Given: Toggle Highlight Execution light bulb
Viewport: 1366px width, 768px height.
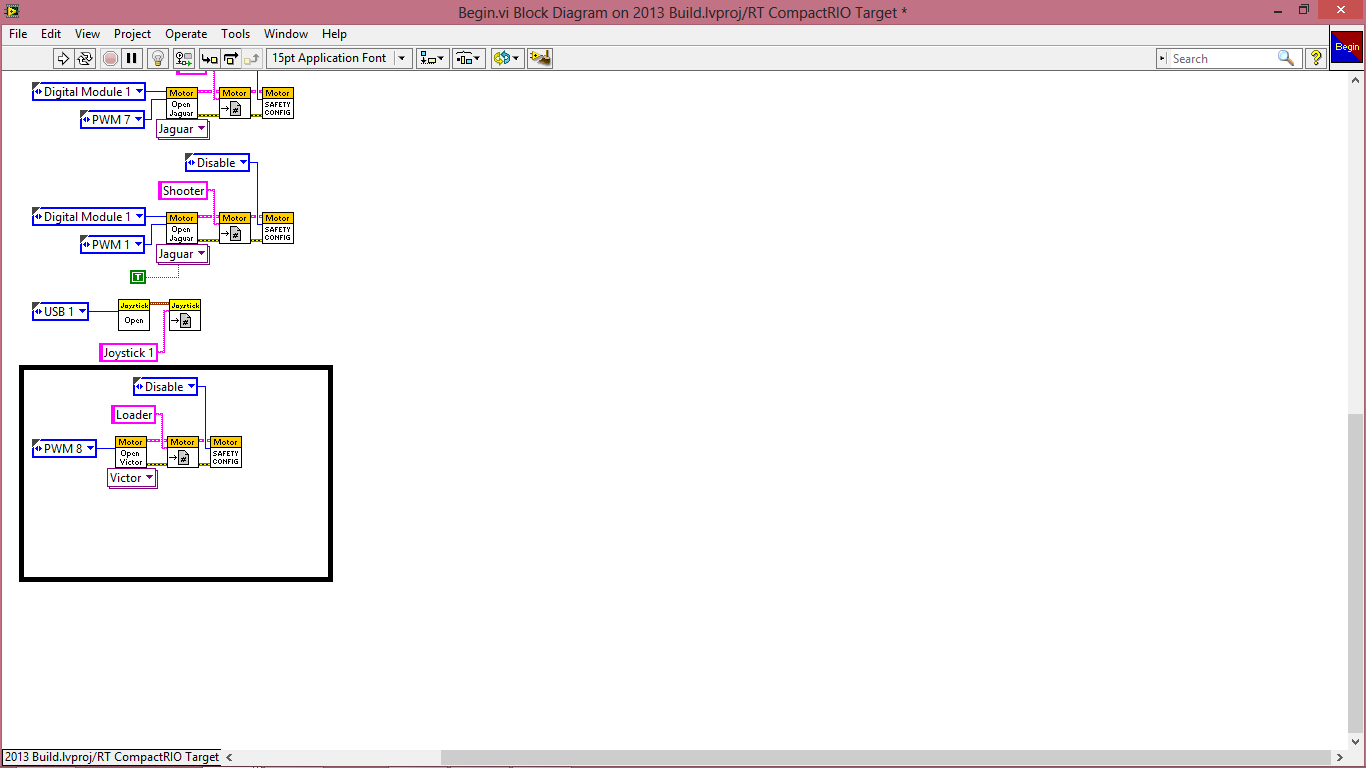Looking at the screenshot, I should pos(157,58).
